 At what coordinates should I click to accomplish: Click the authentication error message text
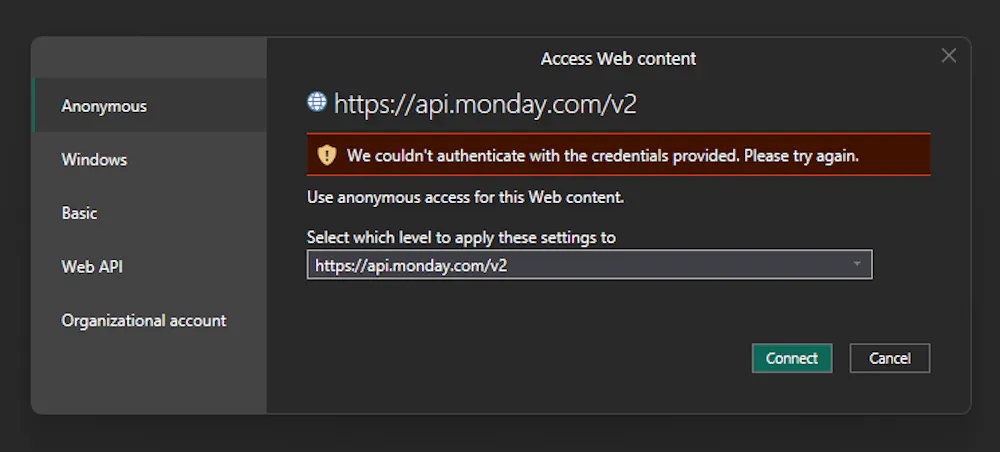coord(603,156)
